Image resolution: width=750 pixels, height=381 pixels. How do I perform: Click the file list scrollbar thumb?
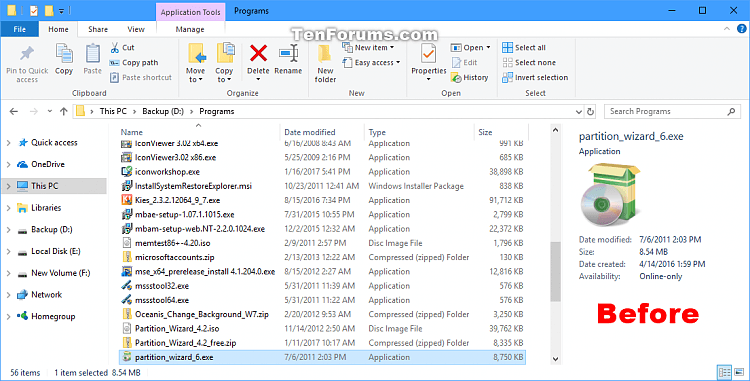click(x=555, y=271)
